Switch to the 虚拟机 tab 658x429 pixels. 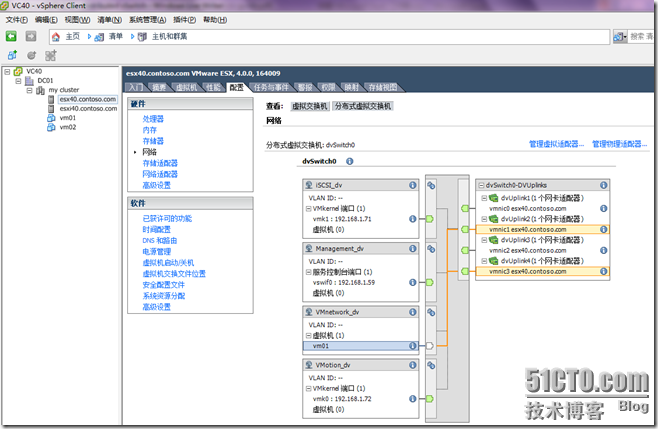coord(186,87)
